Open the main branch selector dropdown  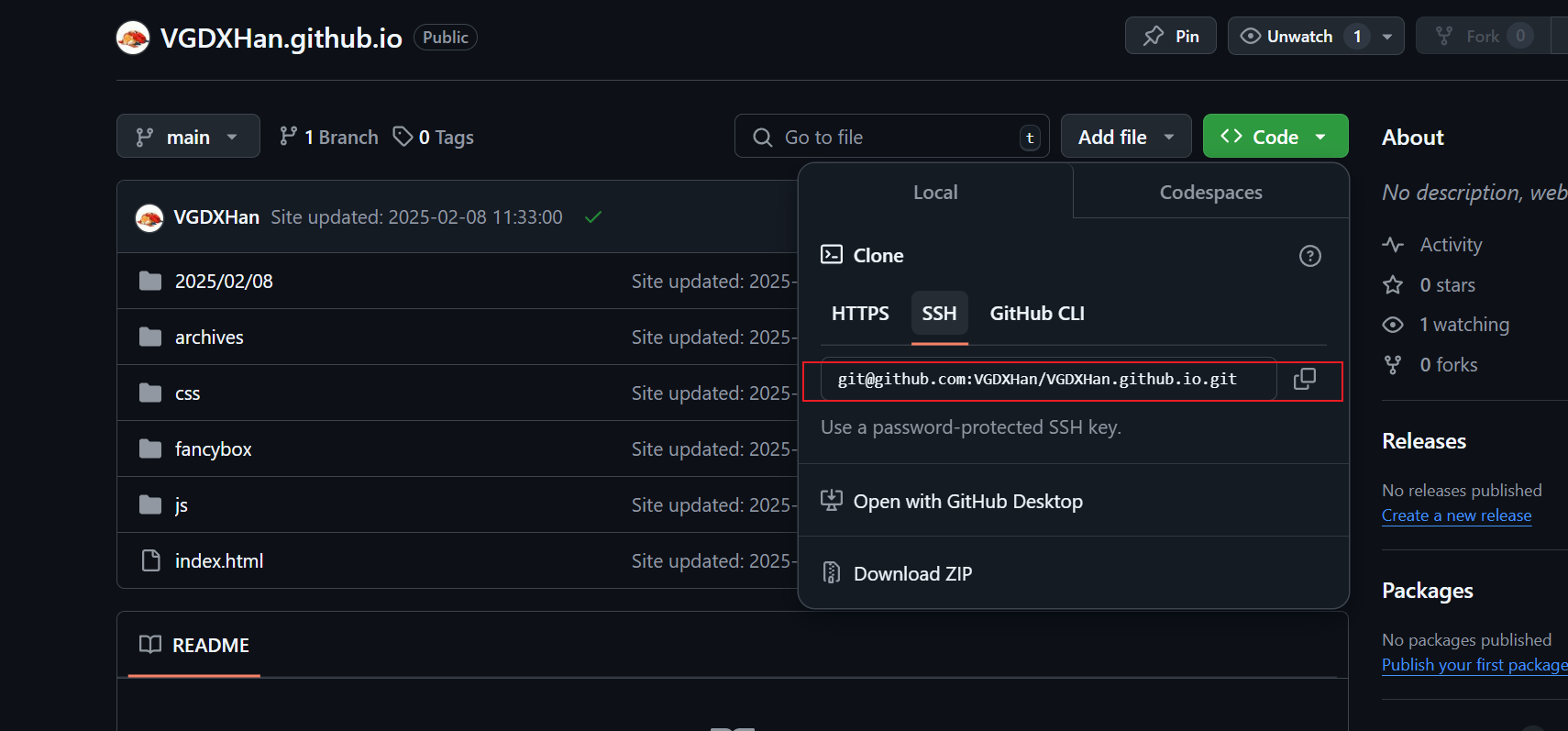point(188,137)
